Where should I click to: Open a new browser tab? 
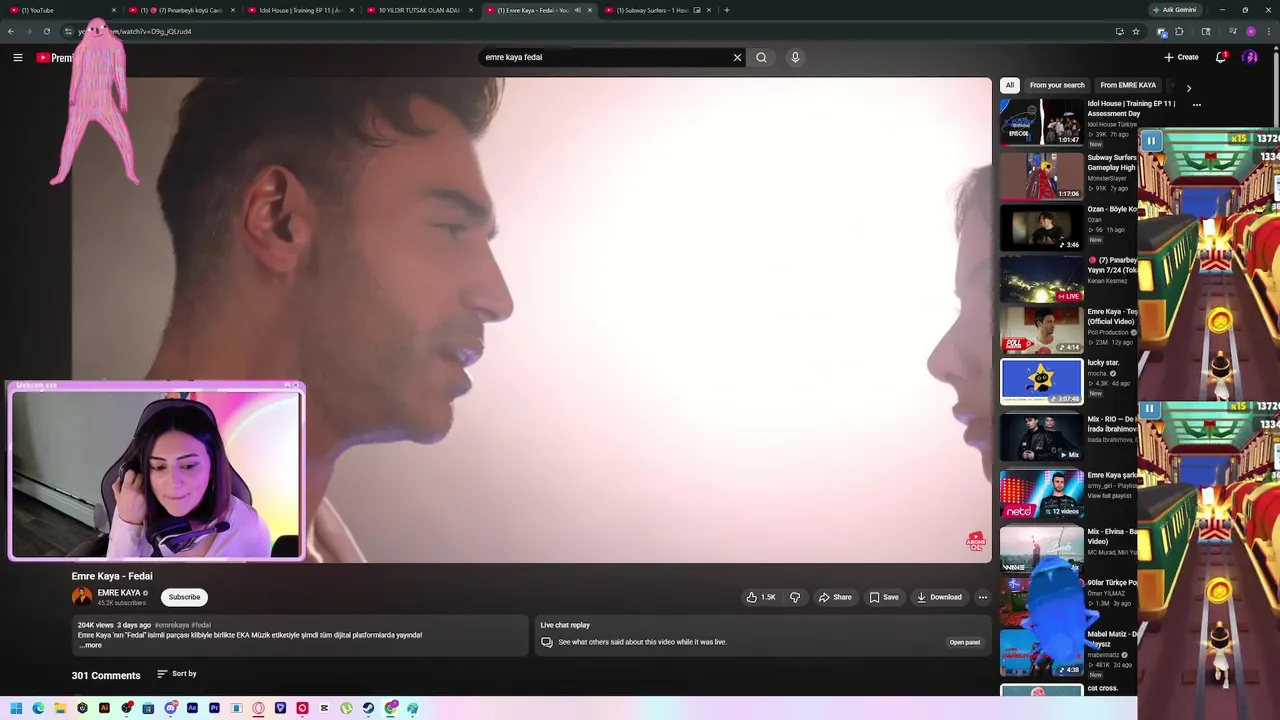[x=727, y=10]
